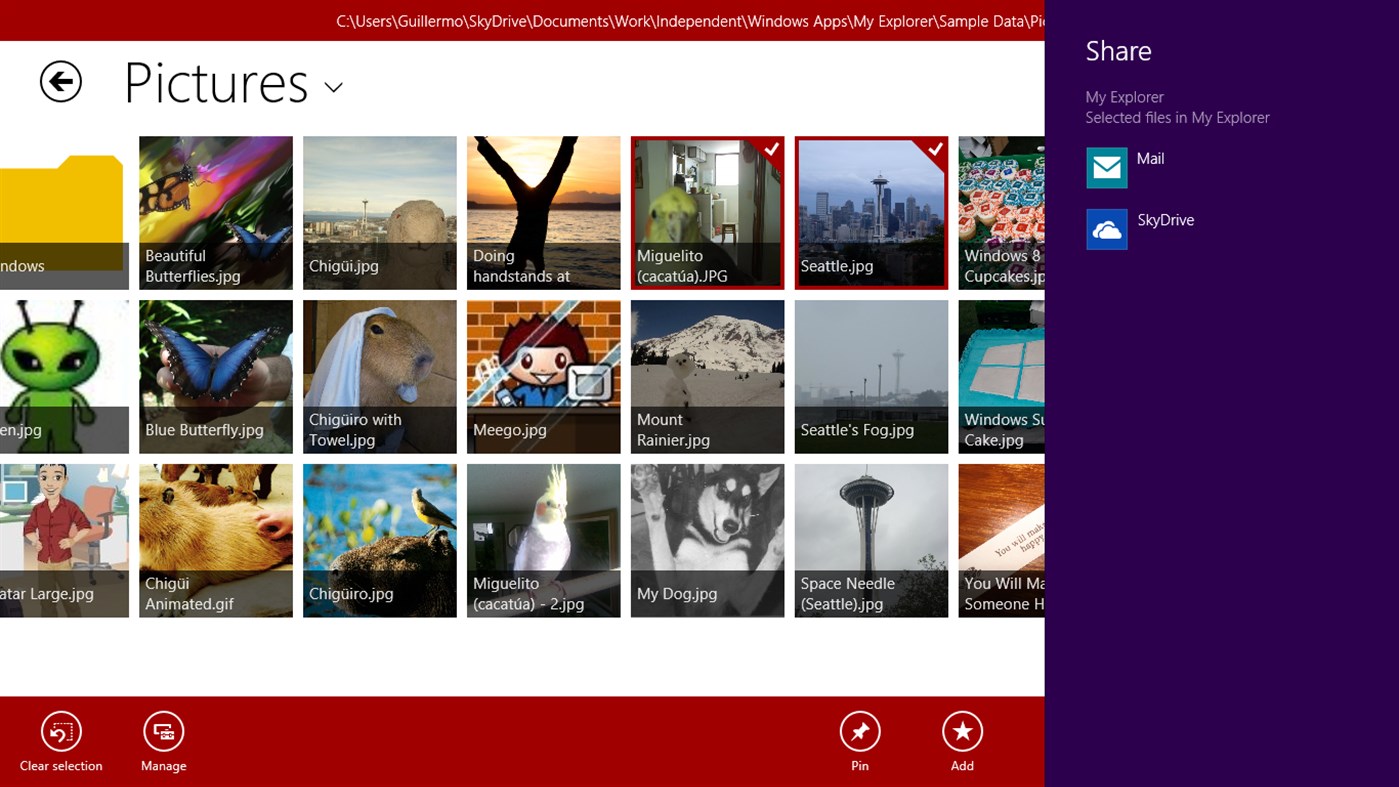Toggle selection of Mount Rainier.jpg

click(x=707, y=376)
